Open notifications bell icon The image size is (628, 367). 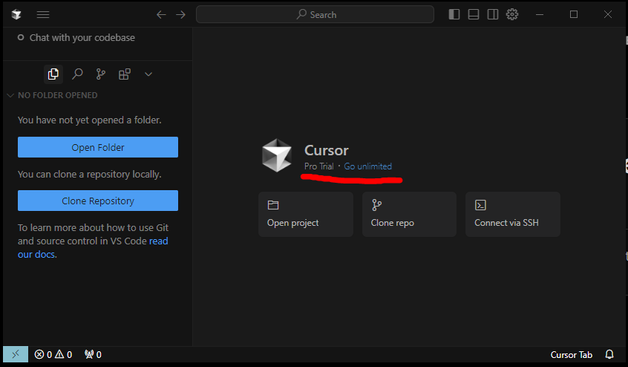tap(609, 354)
